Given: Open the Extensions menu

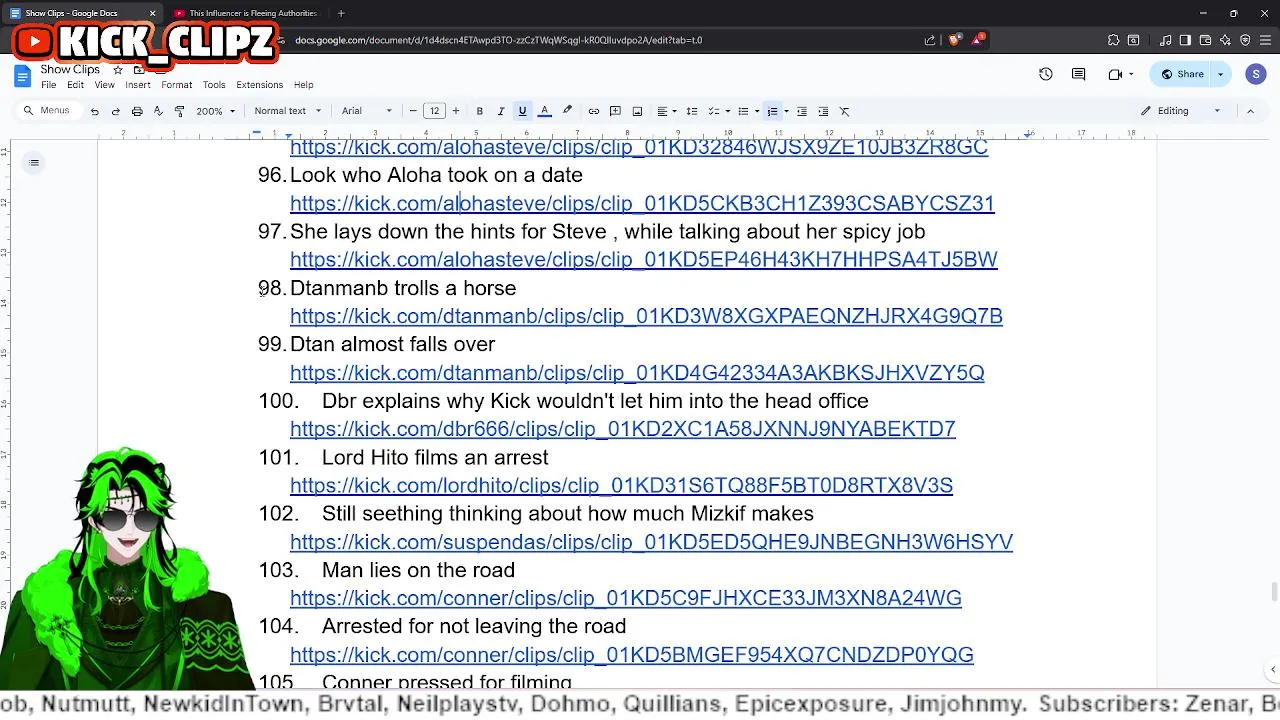Looking at the screenshot, I should pos(260,85).
